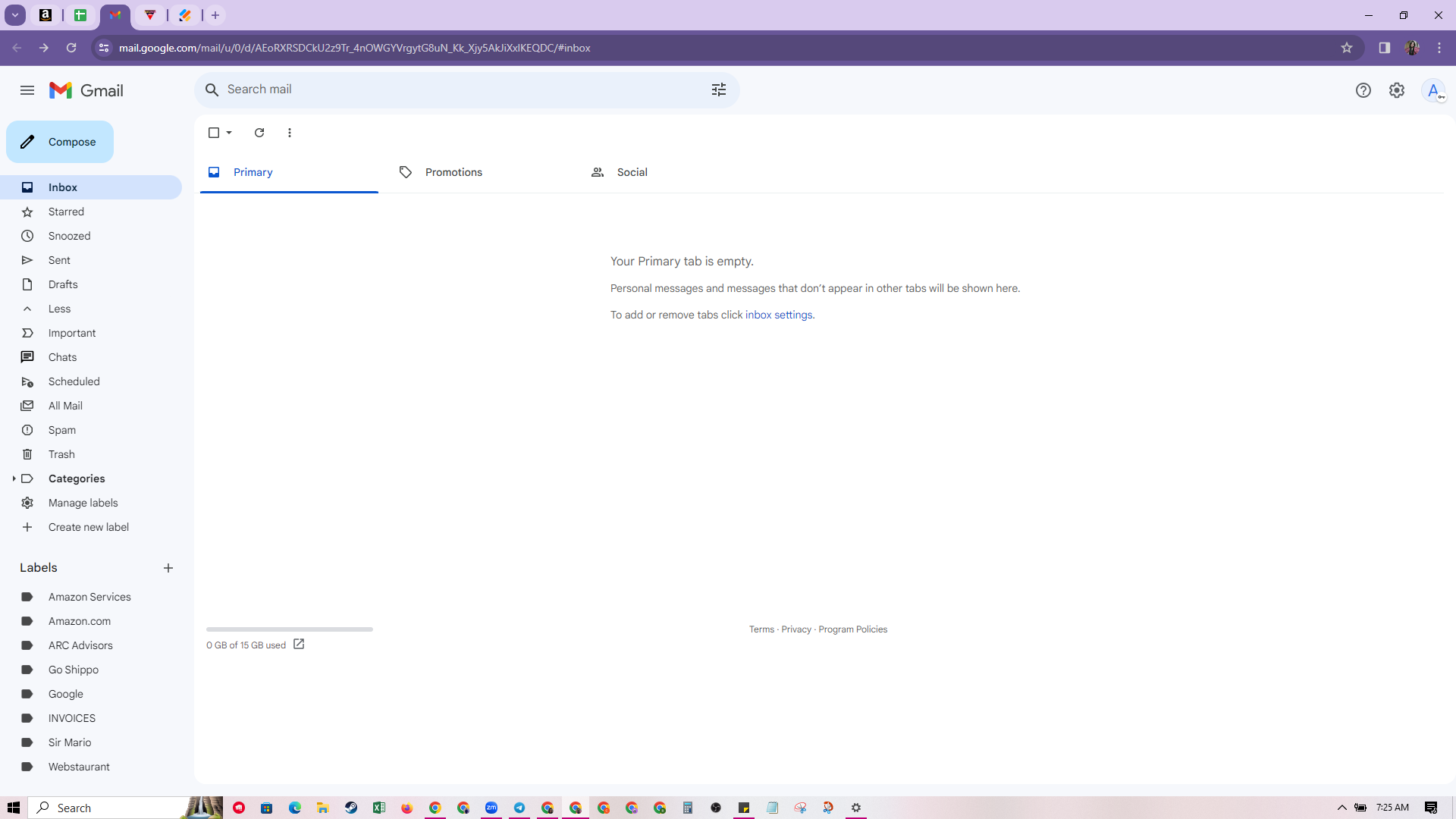The height and width of the screenshot is (819, 1456).
Task: Open the Sir Mario label
Action: click(91, 742)
